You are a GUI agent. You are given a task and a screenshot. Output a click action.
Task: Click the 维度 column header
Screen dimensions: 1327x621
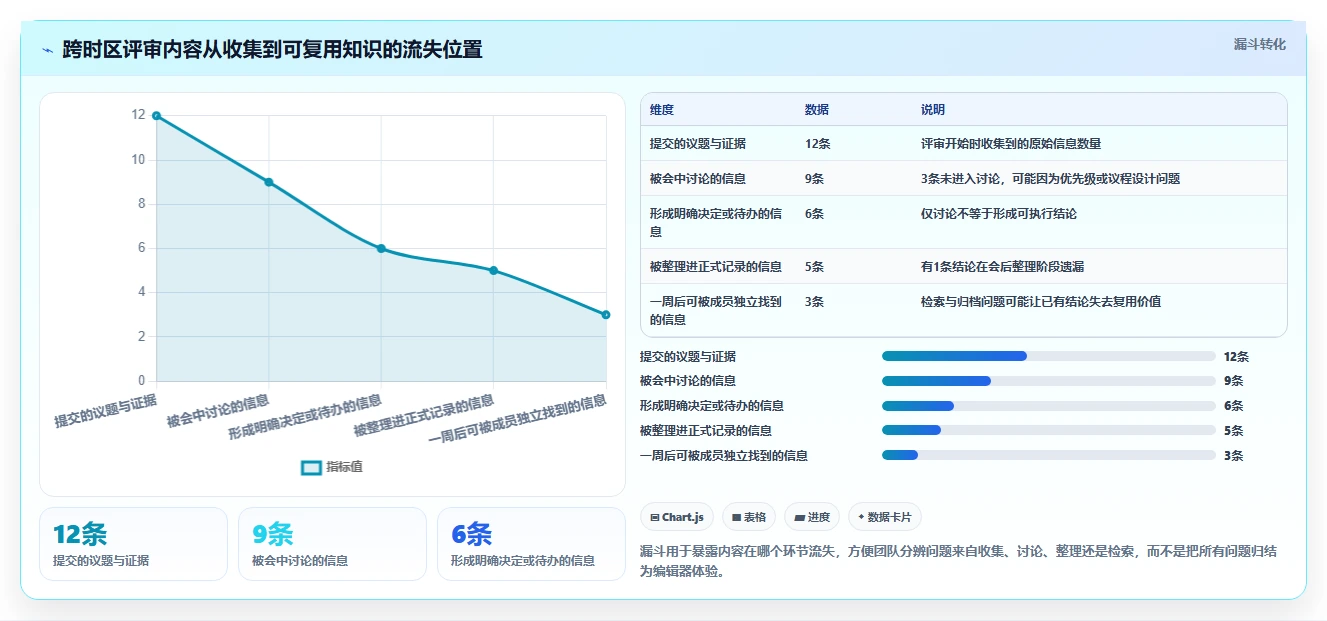coord(662,110)
